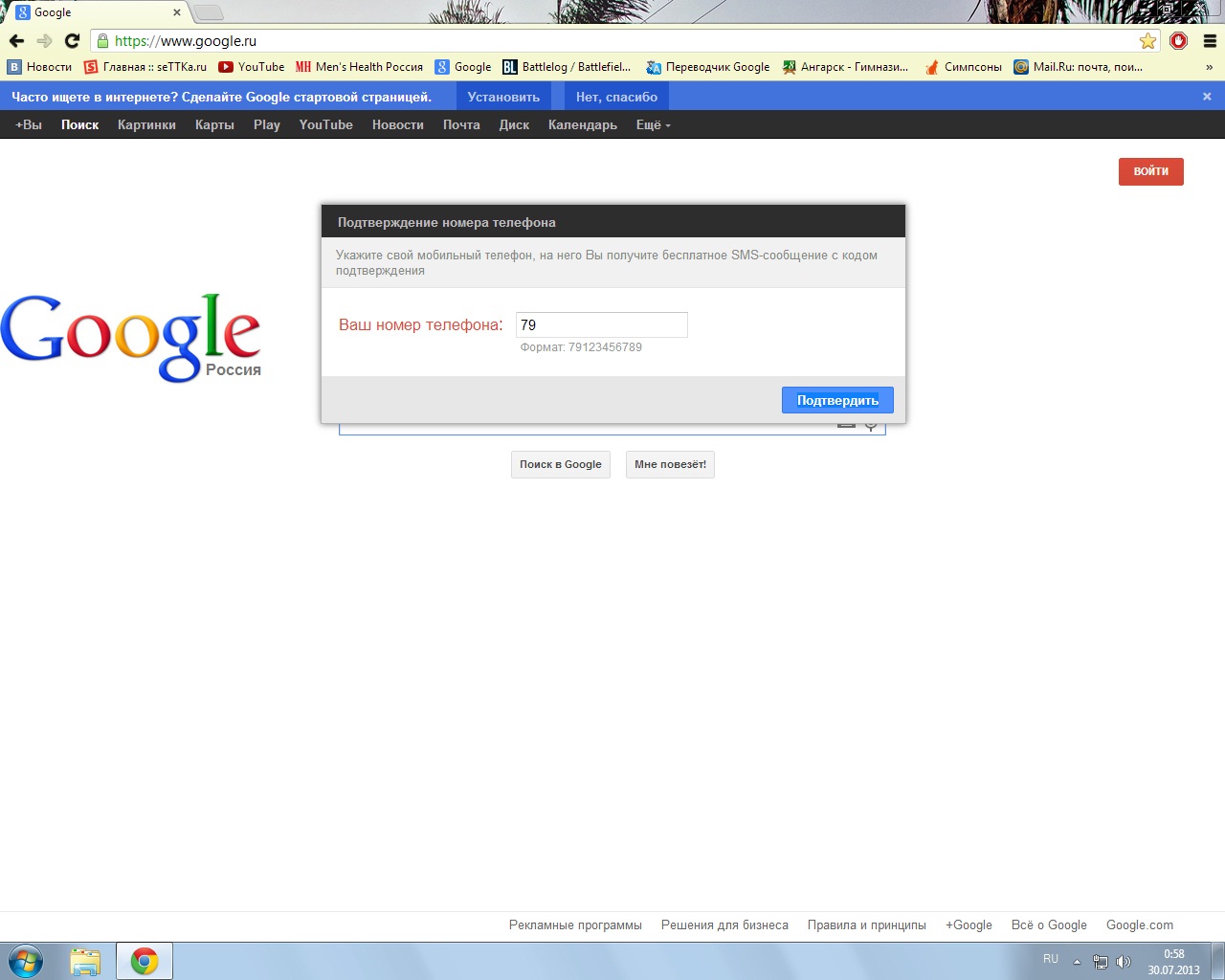The width and height of the screenshot is (1225, 980).
Task: Select the Google browser tab
Action: (x=96, y=12)
